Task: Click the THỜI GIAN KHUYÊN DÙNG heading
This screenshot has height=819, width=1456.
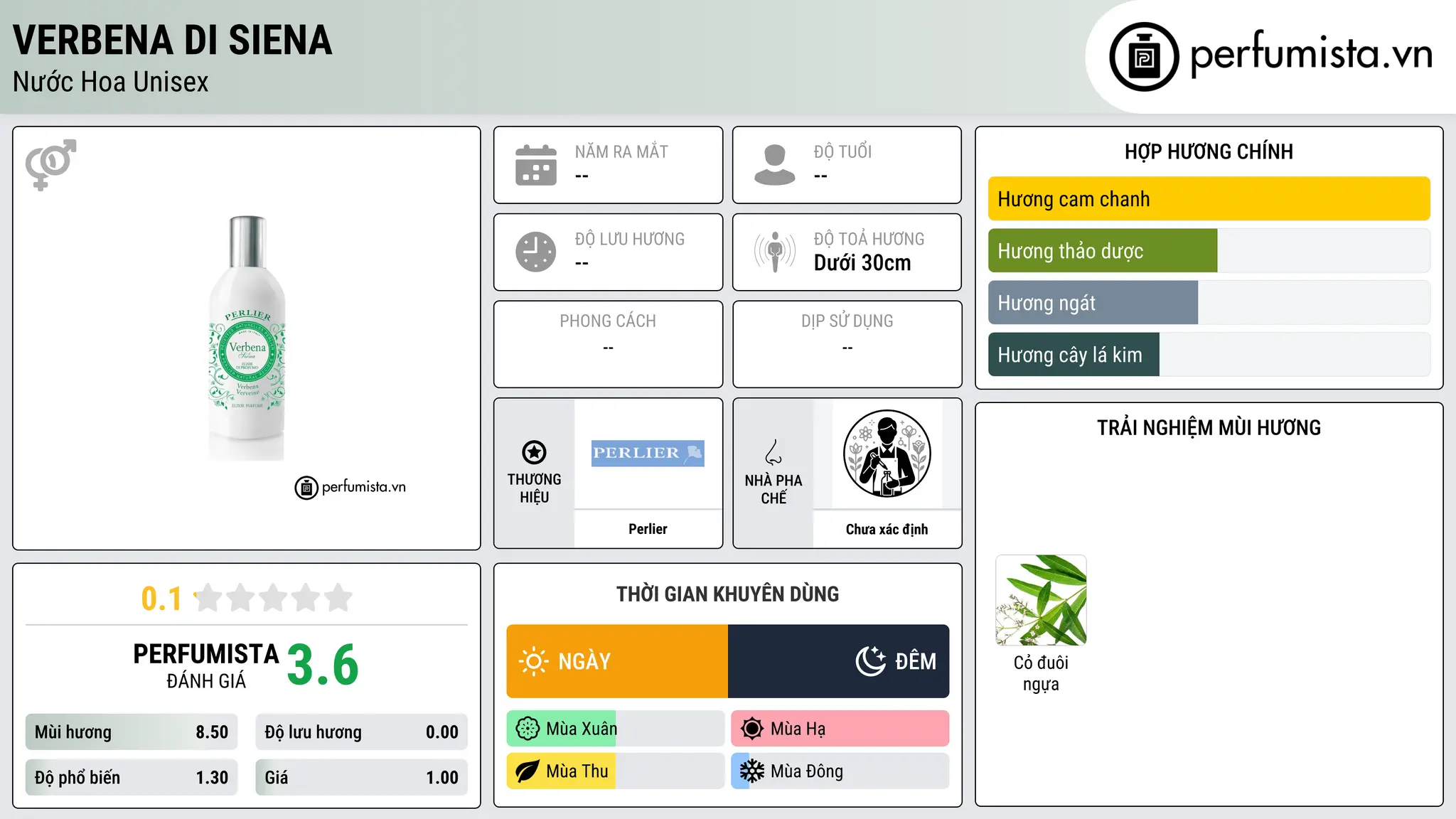Action: pyautogui.click(x=728, y=594)
